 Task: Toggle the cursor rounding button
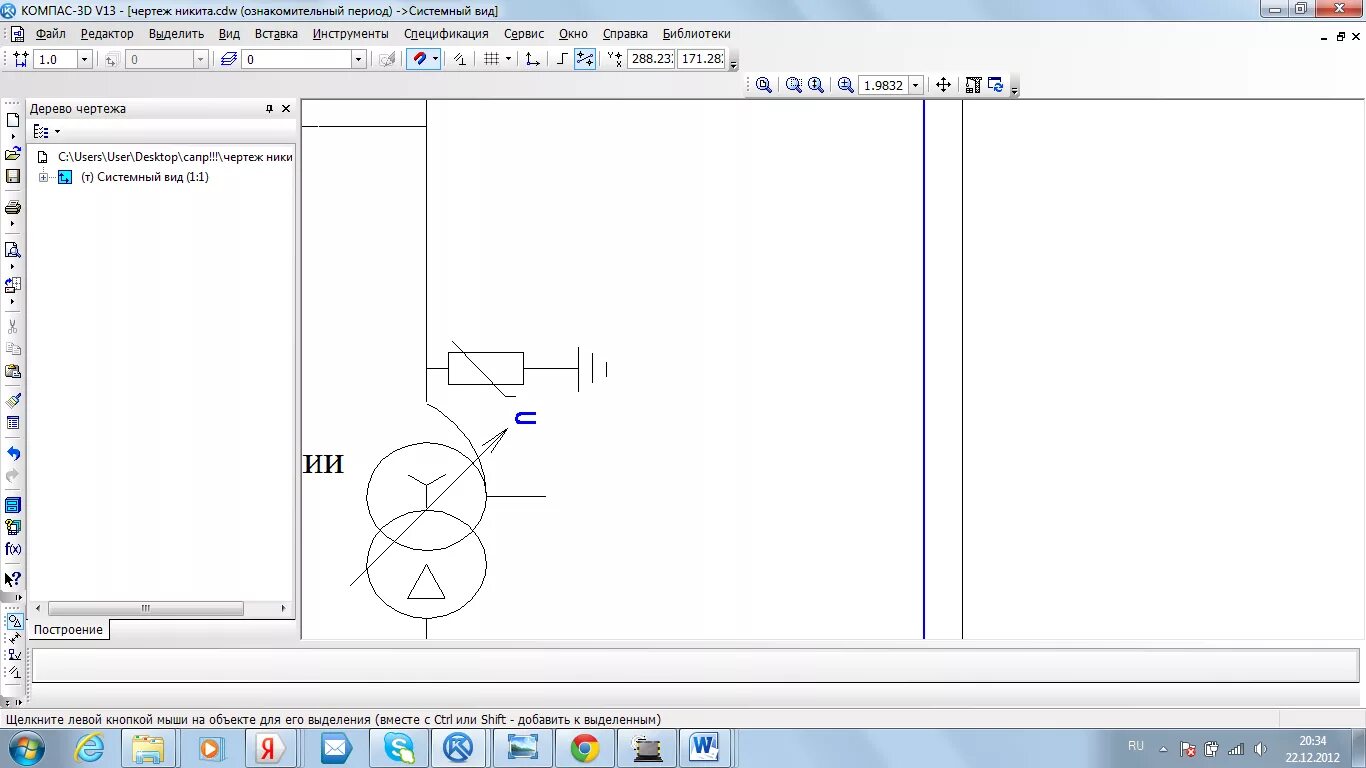pyautogui.click(x=585, y=59)
